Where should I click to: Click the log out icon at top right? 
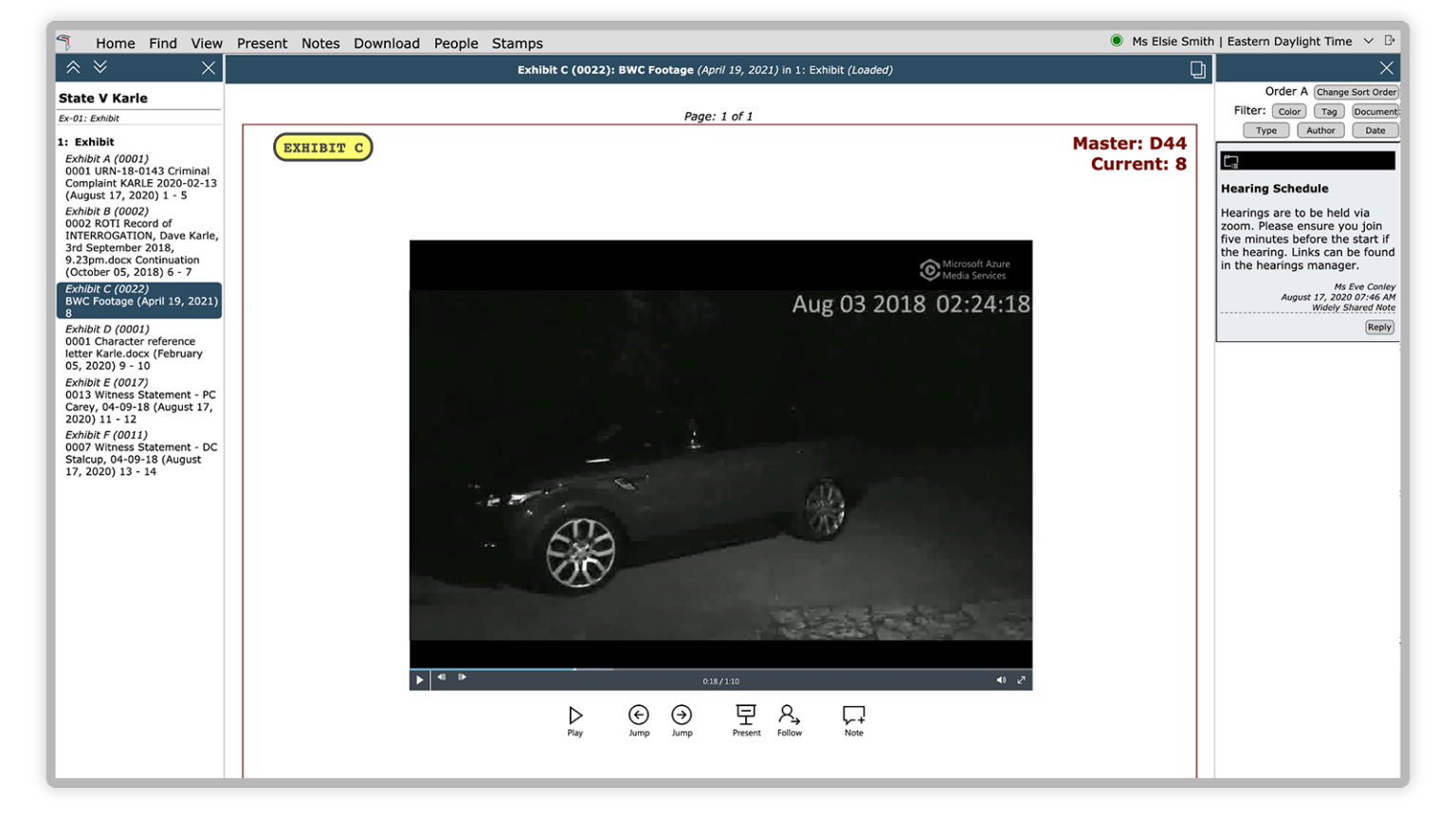click(x=1390, y=41)
